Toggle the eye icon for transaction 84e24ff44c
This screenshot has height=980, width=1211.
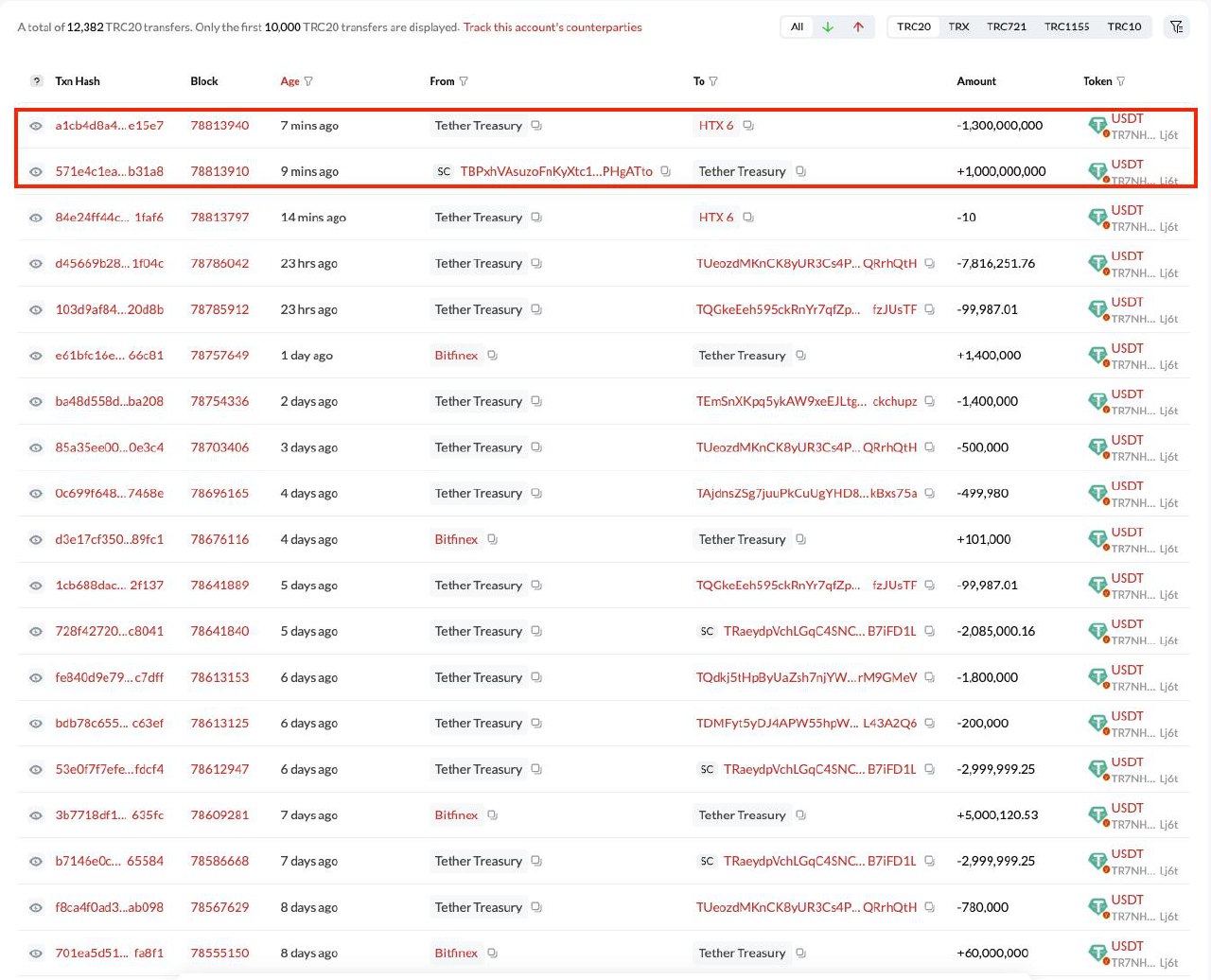click(36, 218)
